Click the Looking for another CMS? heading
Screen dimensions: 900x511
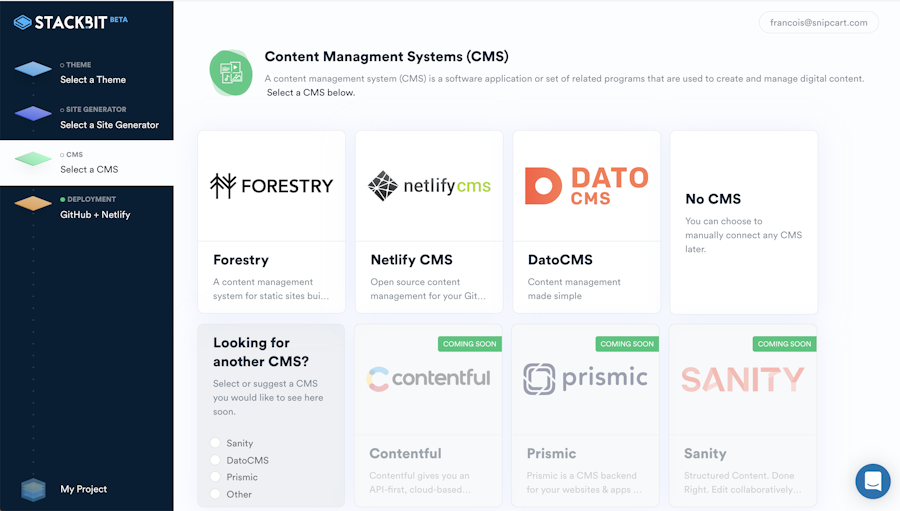tap(261, 352)
